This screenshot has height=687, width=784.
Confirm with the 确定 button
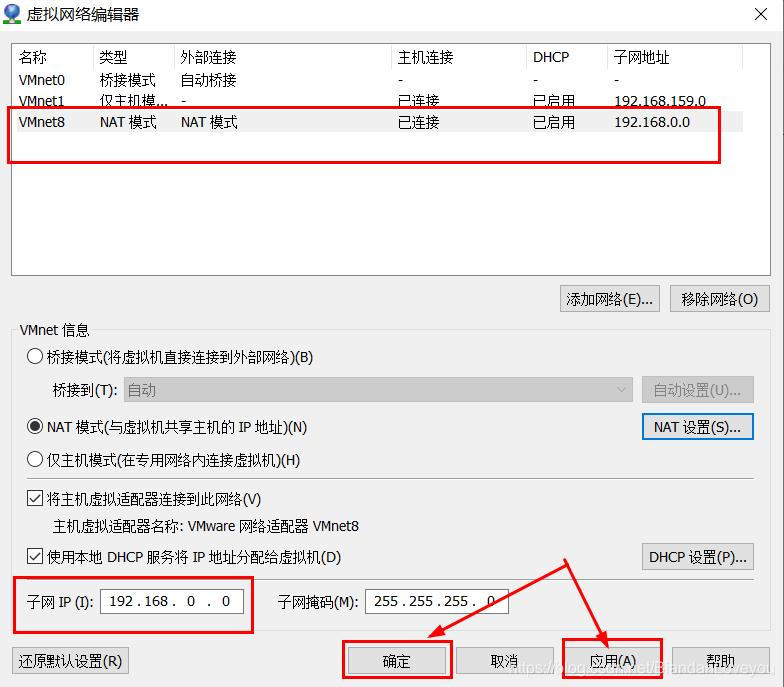396,661
